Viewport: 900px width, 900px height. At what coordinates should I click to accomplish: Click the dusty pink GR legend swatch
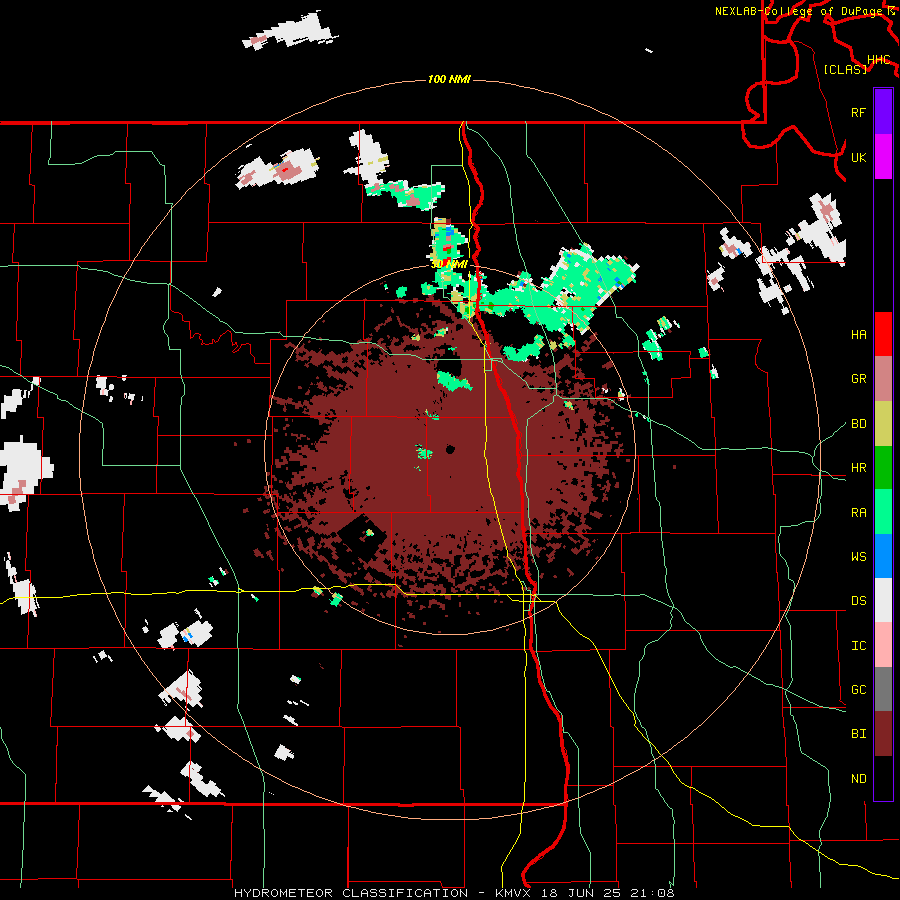pyautogui.click(x=883, y=379)
